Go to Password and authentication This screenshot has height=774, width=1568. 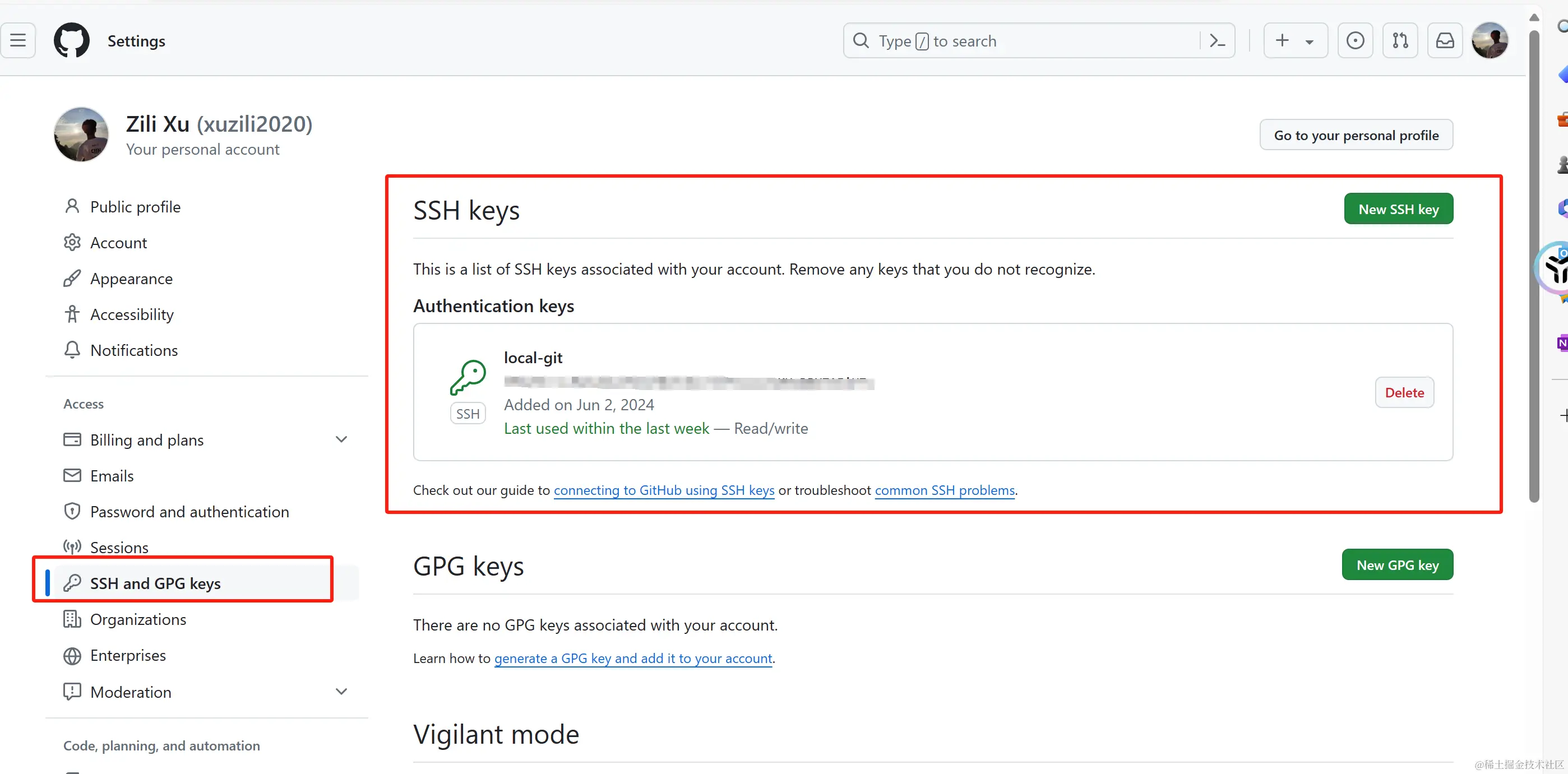[x=189, y=511]
